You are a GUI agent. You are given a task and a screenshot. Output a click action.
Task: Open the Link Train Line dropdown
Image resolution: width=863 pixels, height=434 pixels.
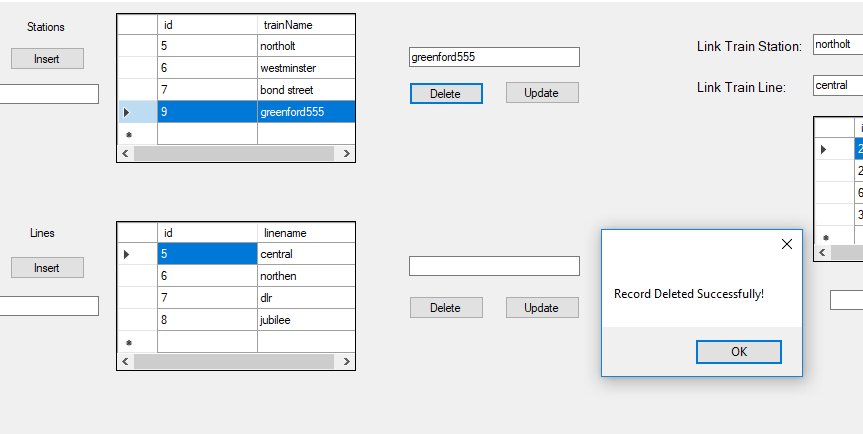(x=838, y=86)
